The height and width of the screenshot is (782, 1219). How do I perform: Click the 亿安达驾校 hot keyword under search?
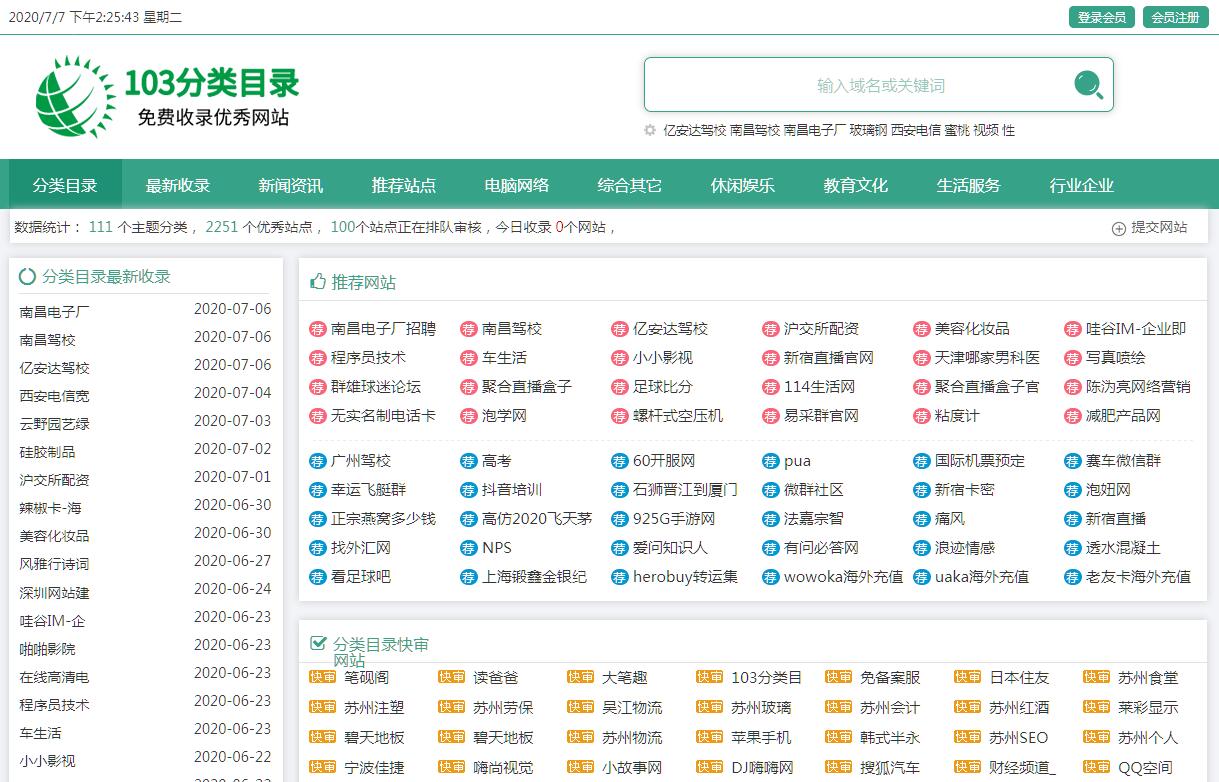[694, 130]
